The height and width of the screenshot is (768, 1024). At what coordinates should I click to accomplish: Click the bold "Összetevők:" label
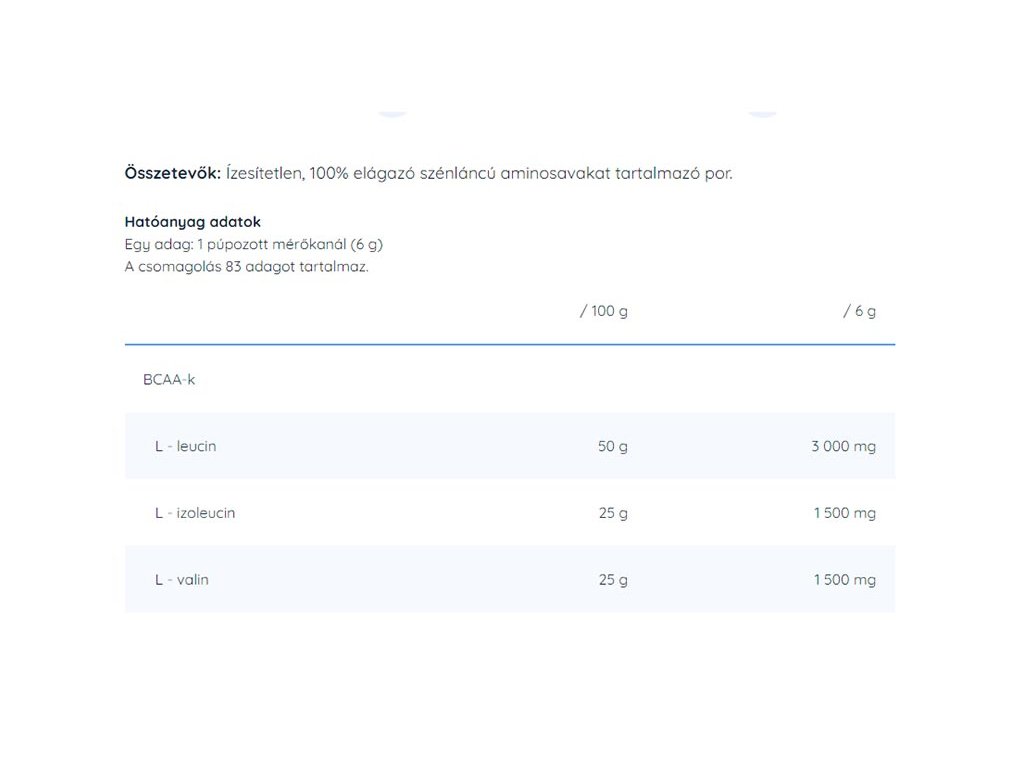click(172, 173)
